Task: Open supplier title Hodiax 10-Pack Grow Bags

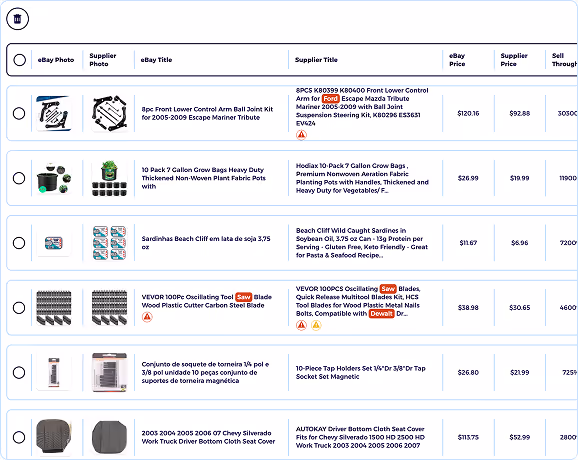Action: tap(362, 178)
